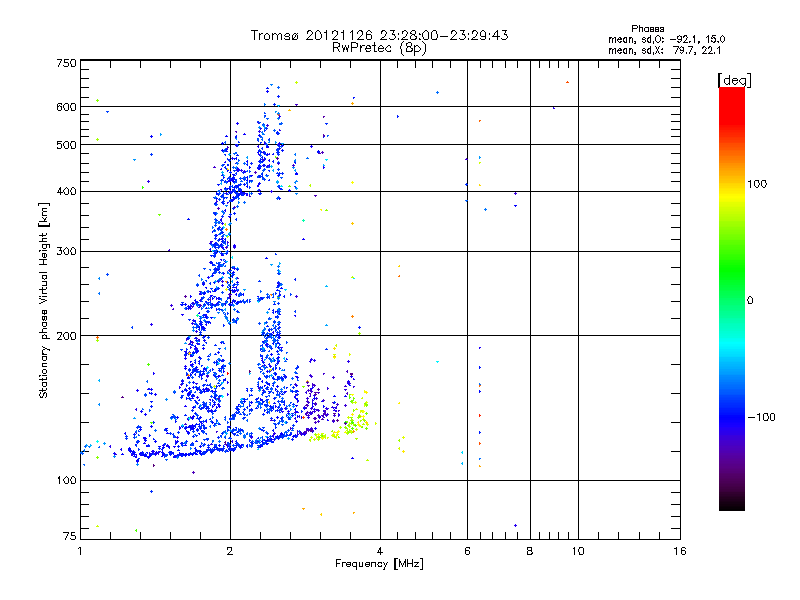Click the x-axis tick label '6'
This screenshot has height=600, width=800.
(x=467, y=551)
